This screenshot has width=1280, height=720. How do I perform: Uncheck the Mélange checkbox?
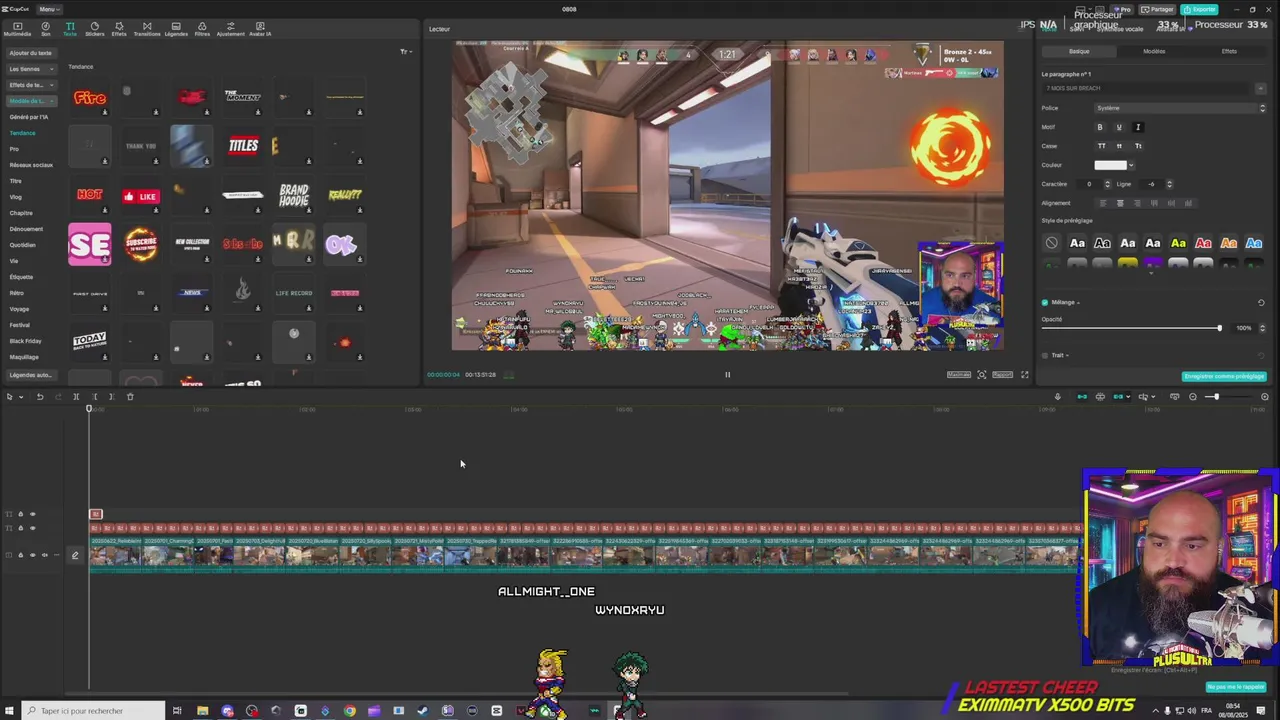pyautogui.click(x=1045, y=302)
